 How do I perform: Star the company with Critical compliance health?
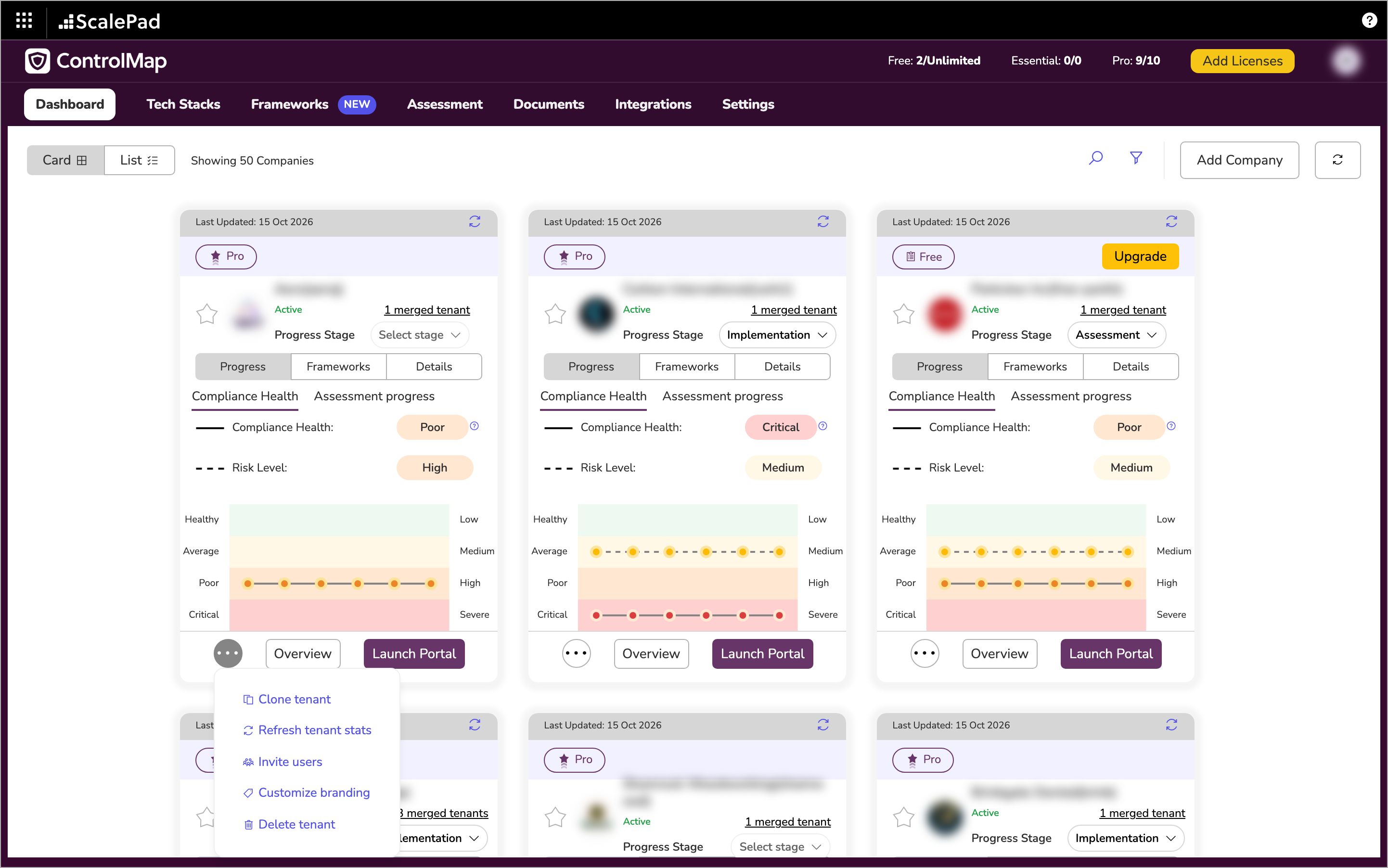coord(555,314)
